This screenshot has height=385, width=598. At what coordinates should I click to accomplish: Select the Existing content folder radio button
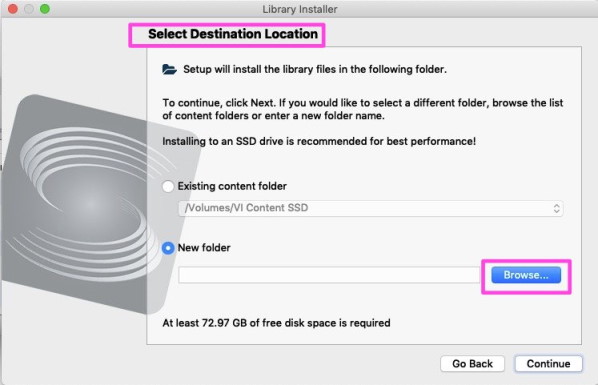(168, 187)
